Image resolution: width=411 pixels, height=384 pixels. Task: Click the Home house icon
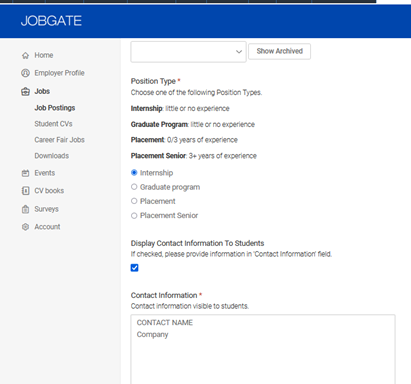(25, 55)
